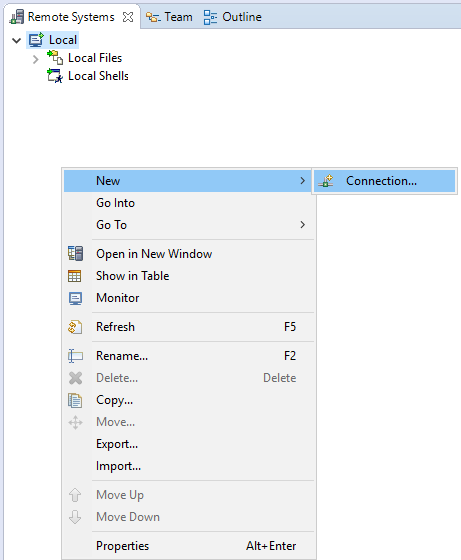Click the Local connection icon
This screenshot has width=461, height=560.
coord(36,40)
